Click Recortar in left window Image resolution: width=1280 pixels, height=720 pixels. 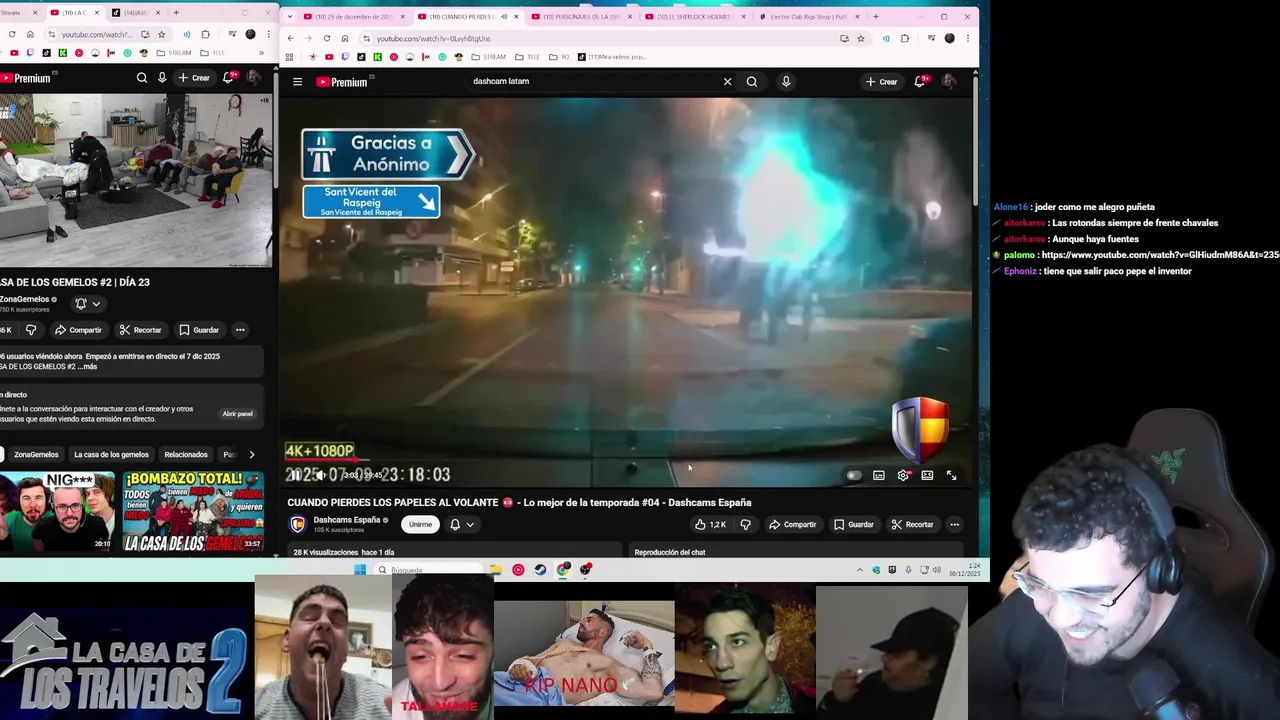[x=140, y=330]
